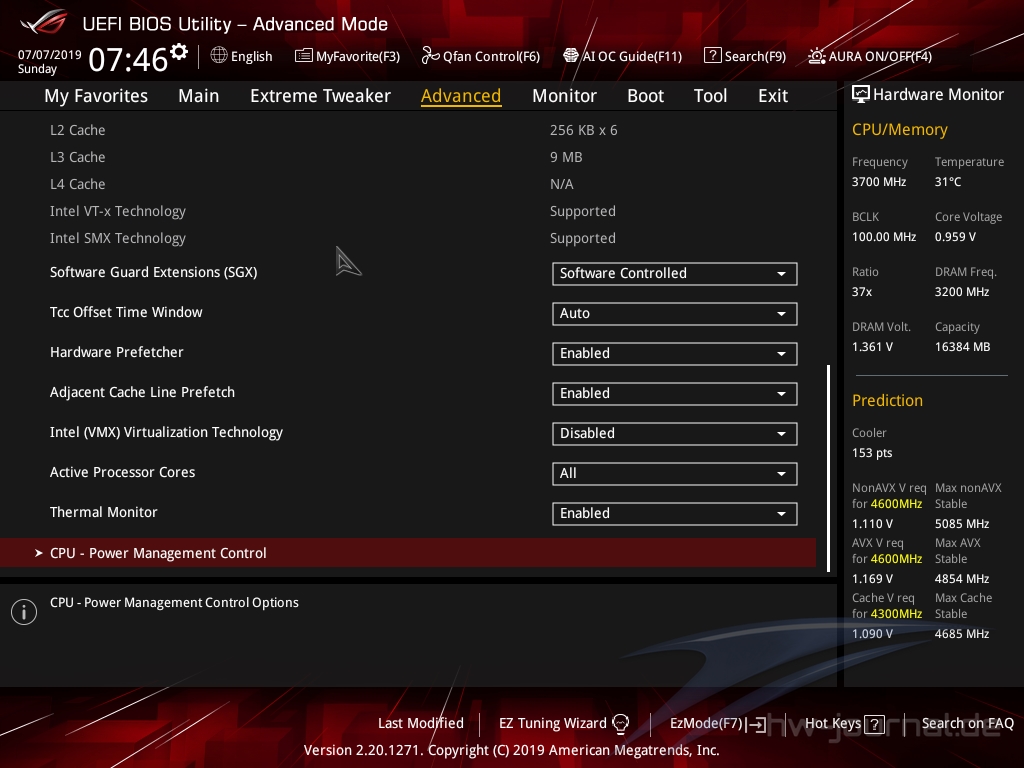Image resolution: width=1024 pixels, height=768 pixels.
Task: Click the vertical scrollbar of settings list
Action: [828, 468]
